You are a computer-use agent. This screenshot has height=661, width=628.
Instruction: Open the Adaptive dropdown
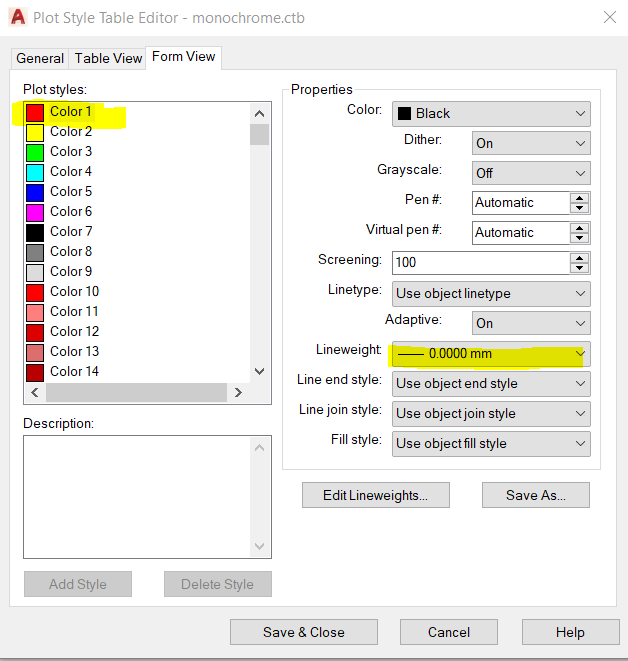coord(531,323)
